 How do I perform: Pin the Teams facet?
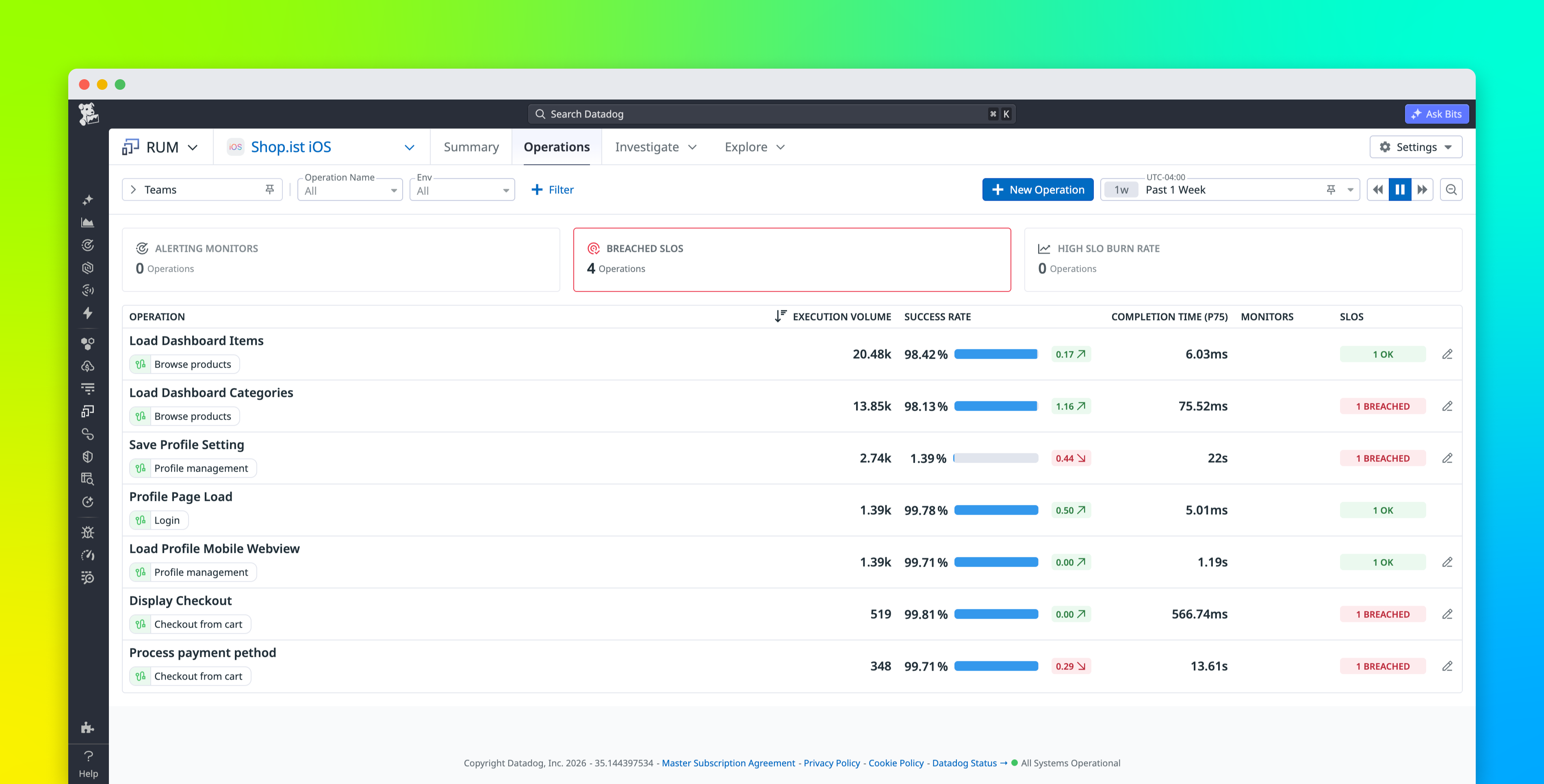click(270, 189)
